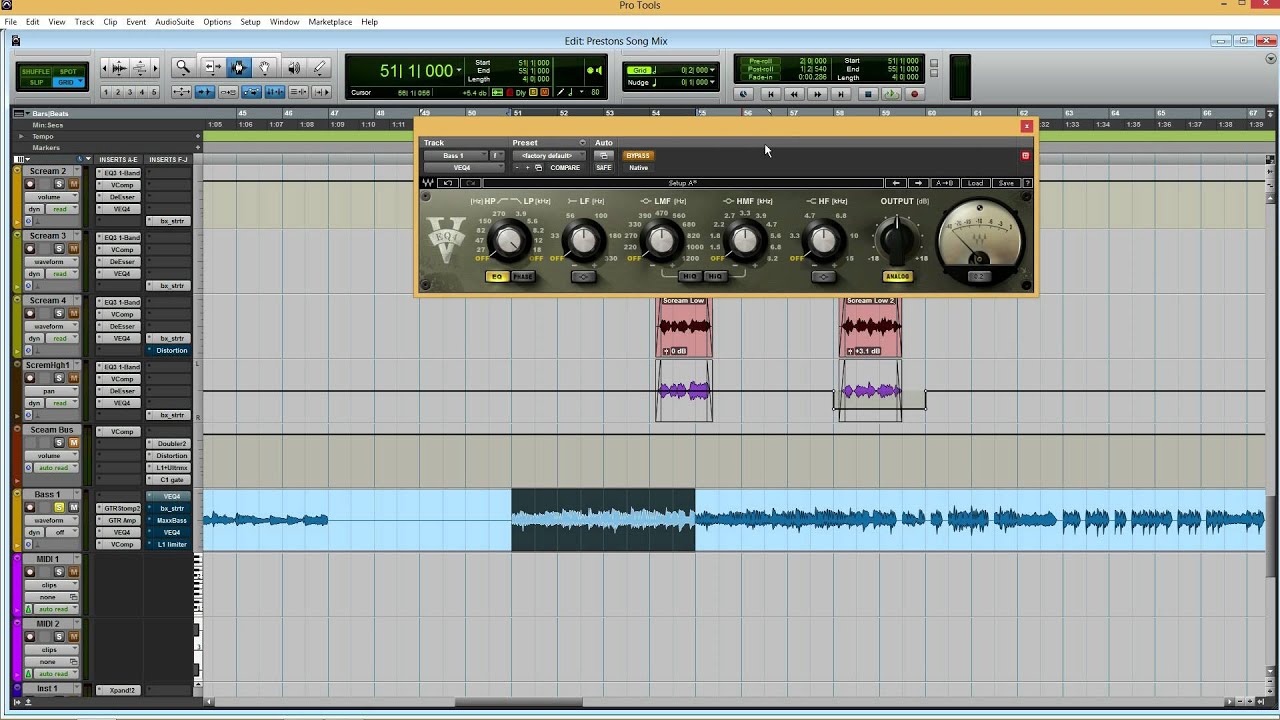
Task: Toggle the plugin BYPASS button
Action: (638, 155)
